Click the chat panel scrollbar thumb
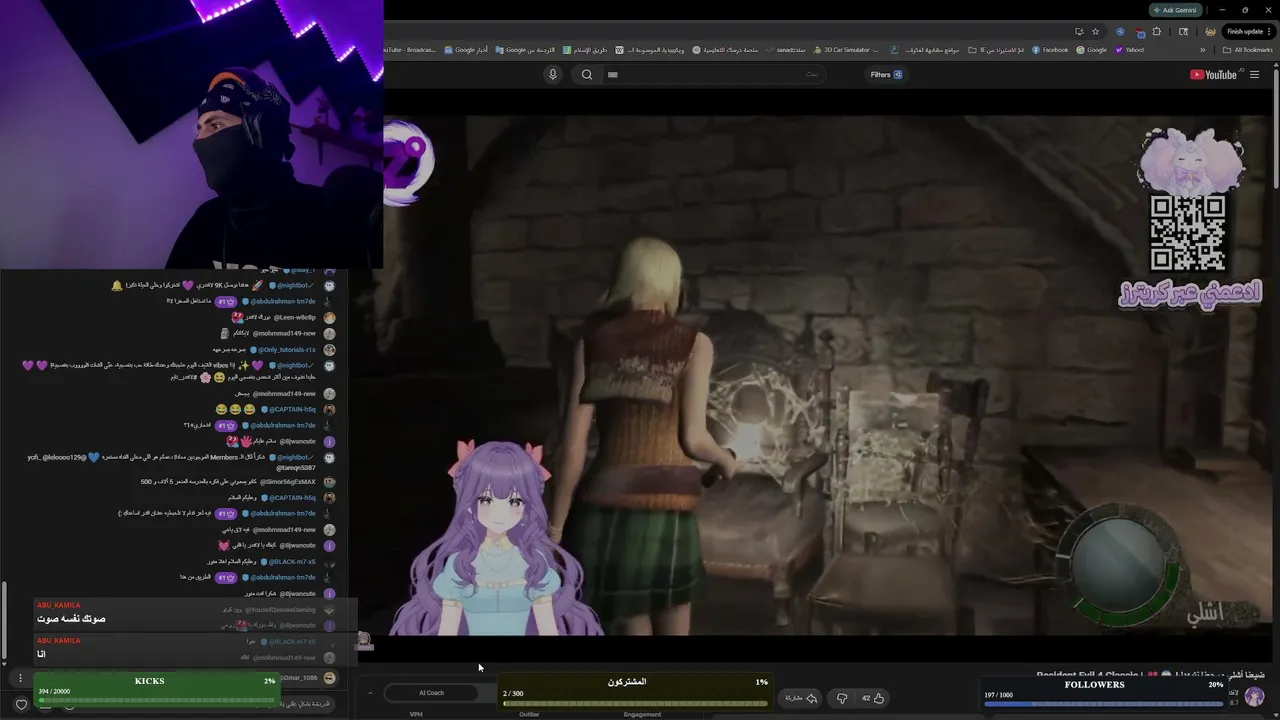Screen dimensions: 1280x720 4,622
